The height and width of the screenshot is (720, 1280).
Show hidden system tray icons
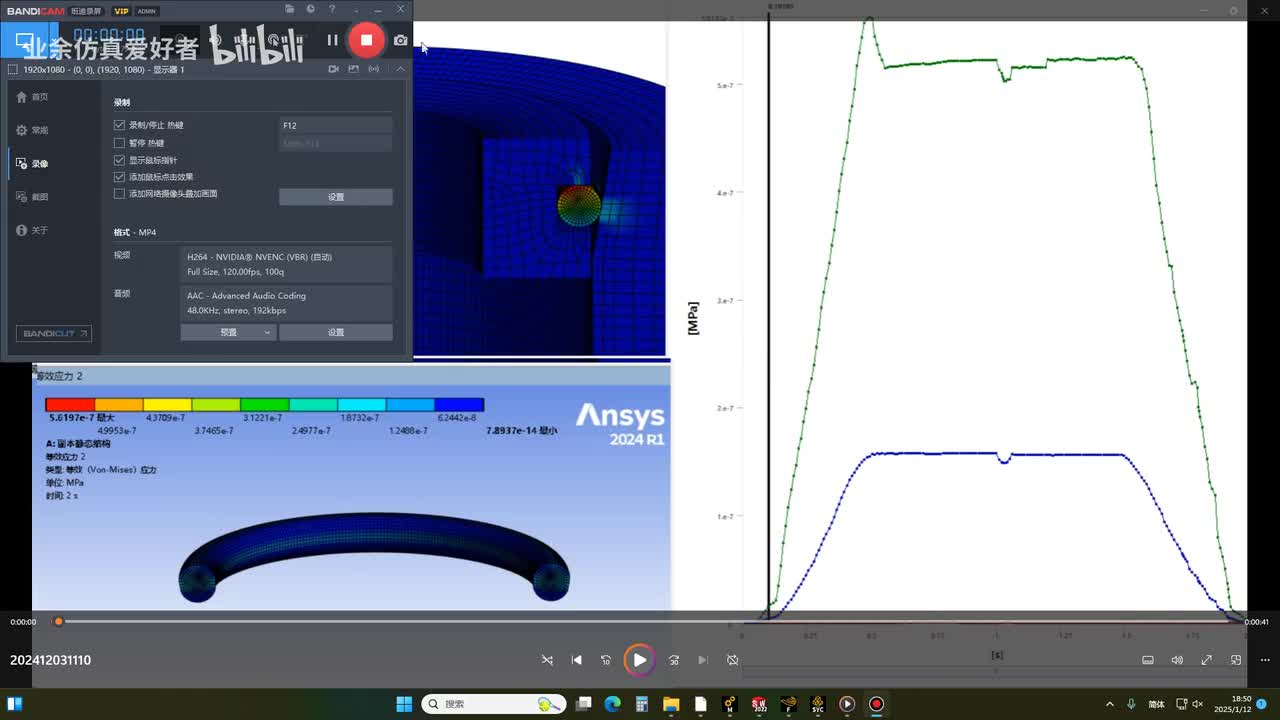tap(1110, 704)
